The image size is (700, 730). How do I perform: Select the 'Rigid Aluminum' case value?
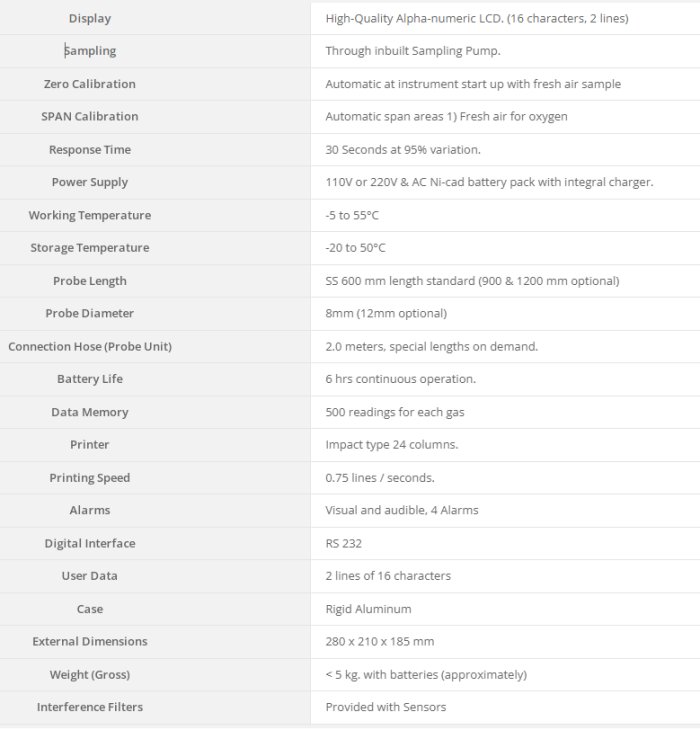coord(368,609)
